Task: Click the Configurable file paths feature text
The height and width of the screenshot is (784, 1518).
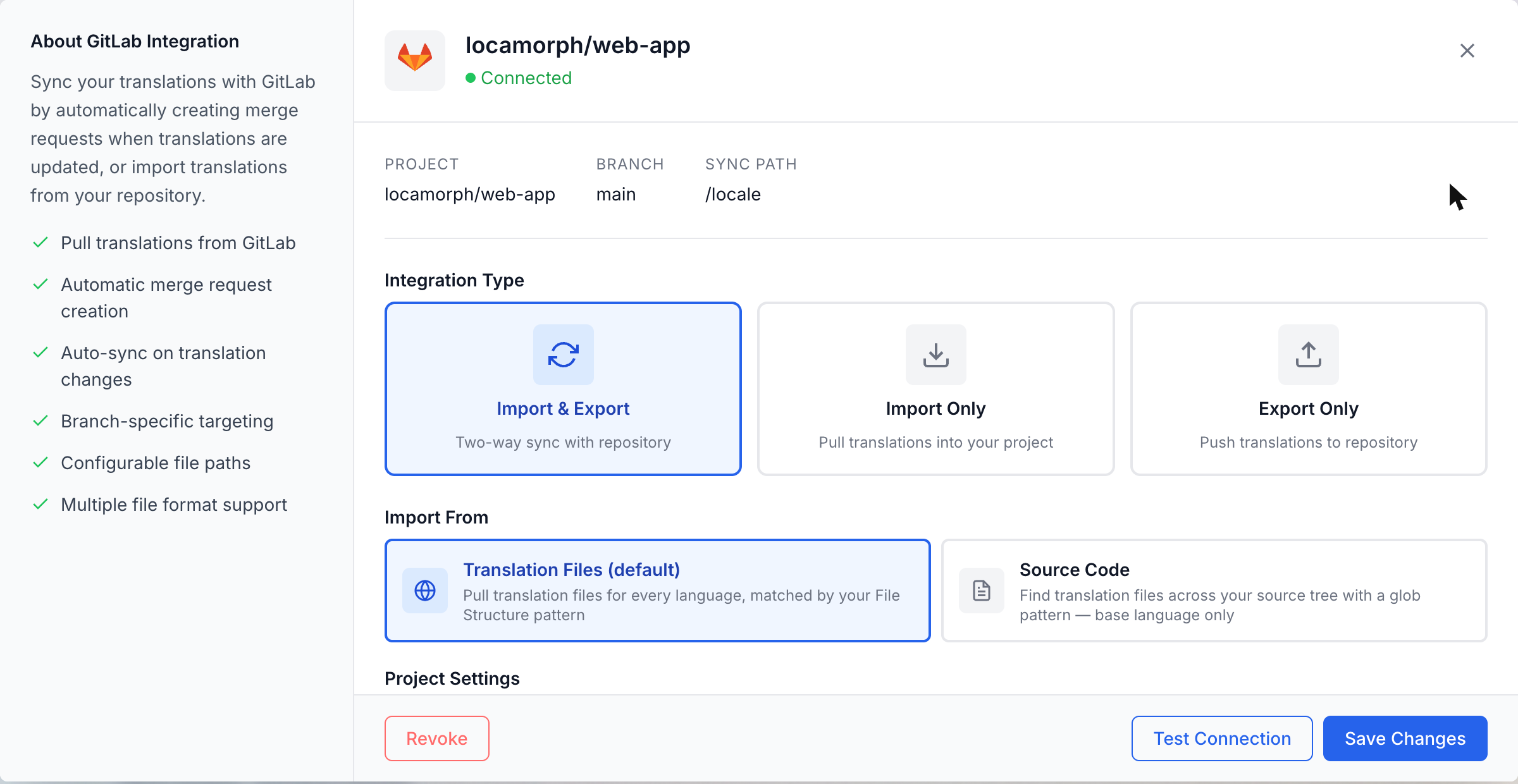Action: click(x=156, y=463)
